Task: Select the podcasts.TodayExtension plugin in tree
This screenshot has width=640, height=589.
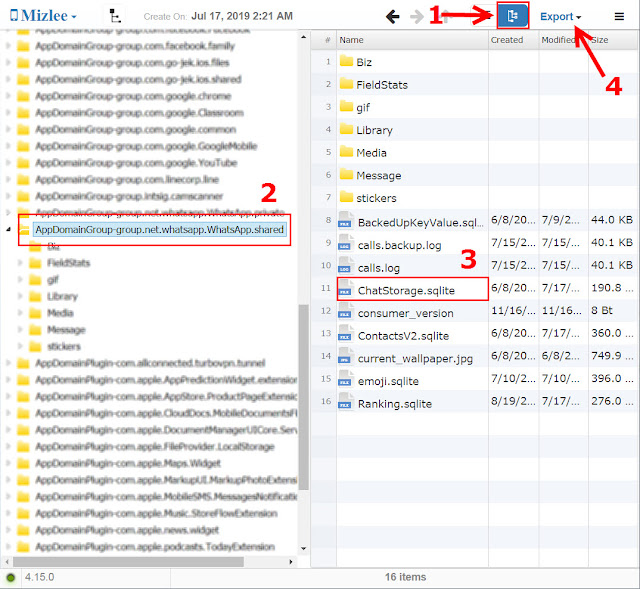Action: [155, 547]
